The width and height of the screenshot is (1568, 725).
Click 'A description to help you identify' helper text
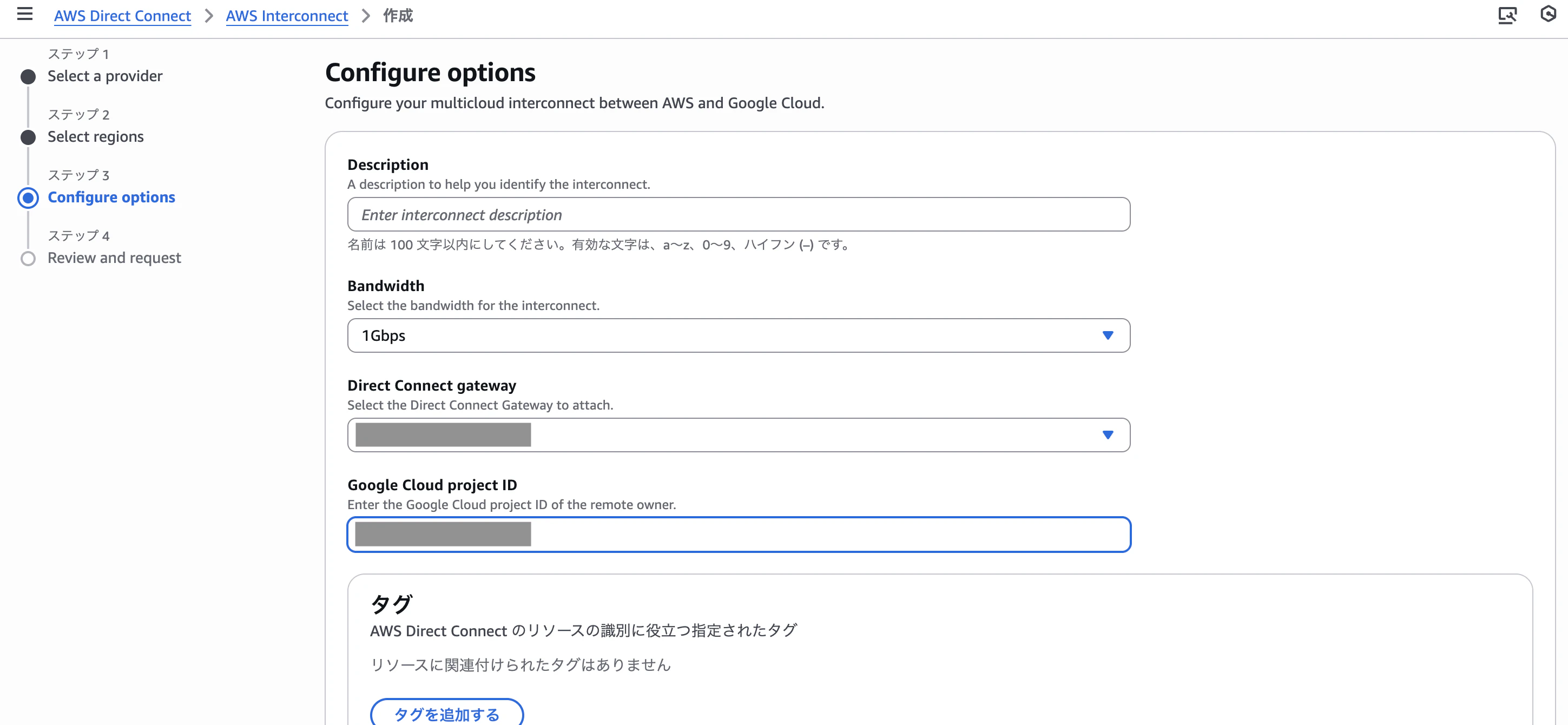(x=498, y=184)
